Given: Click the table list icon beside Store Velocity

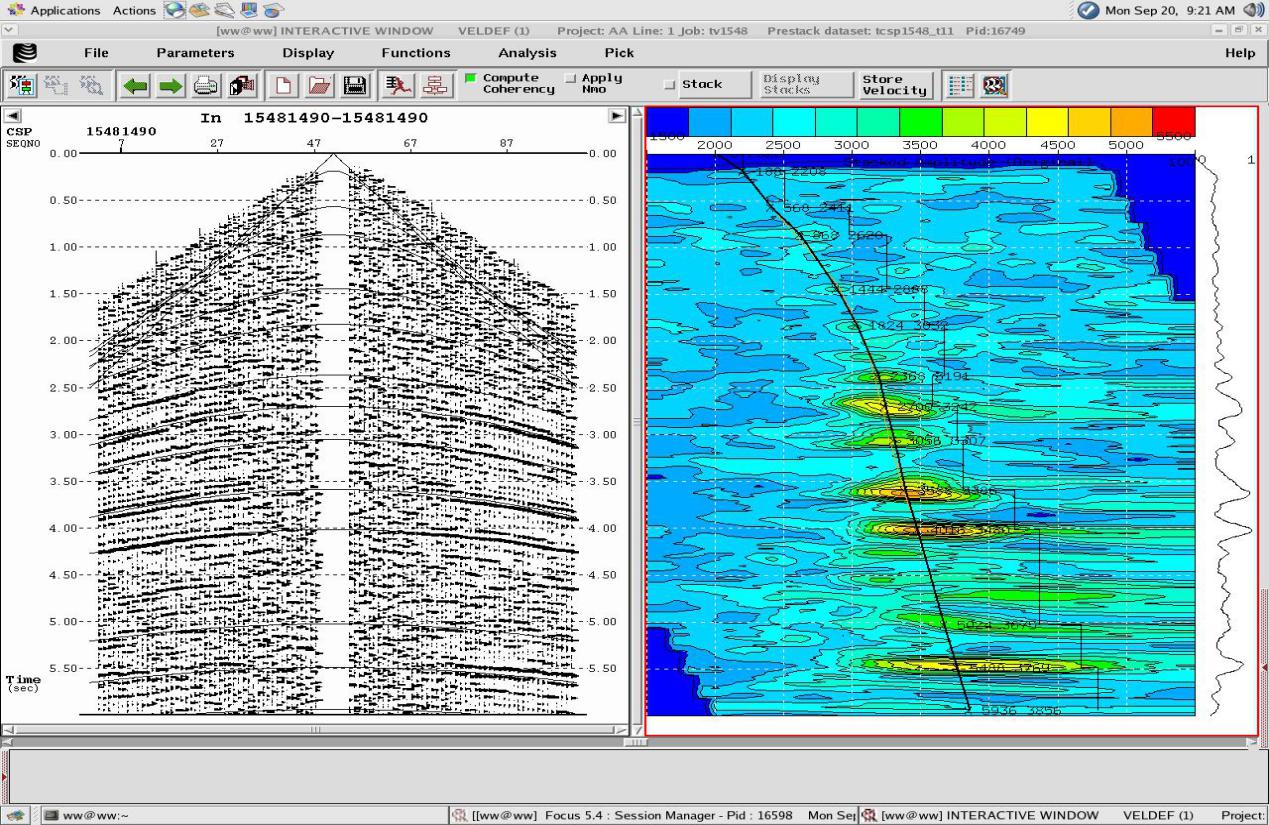Looking at the screenshot, I should tap(960, 85).
